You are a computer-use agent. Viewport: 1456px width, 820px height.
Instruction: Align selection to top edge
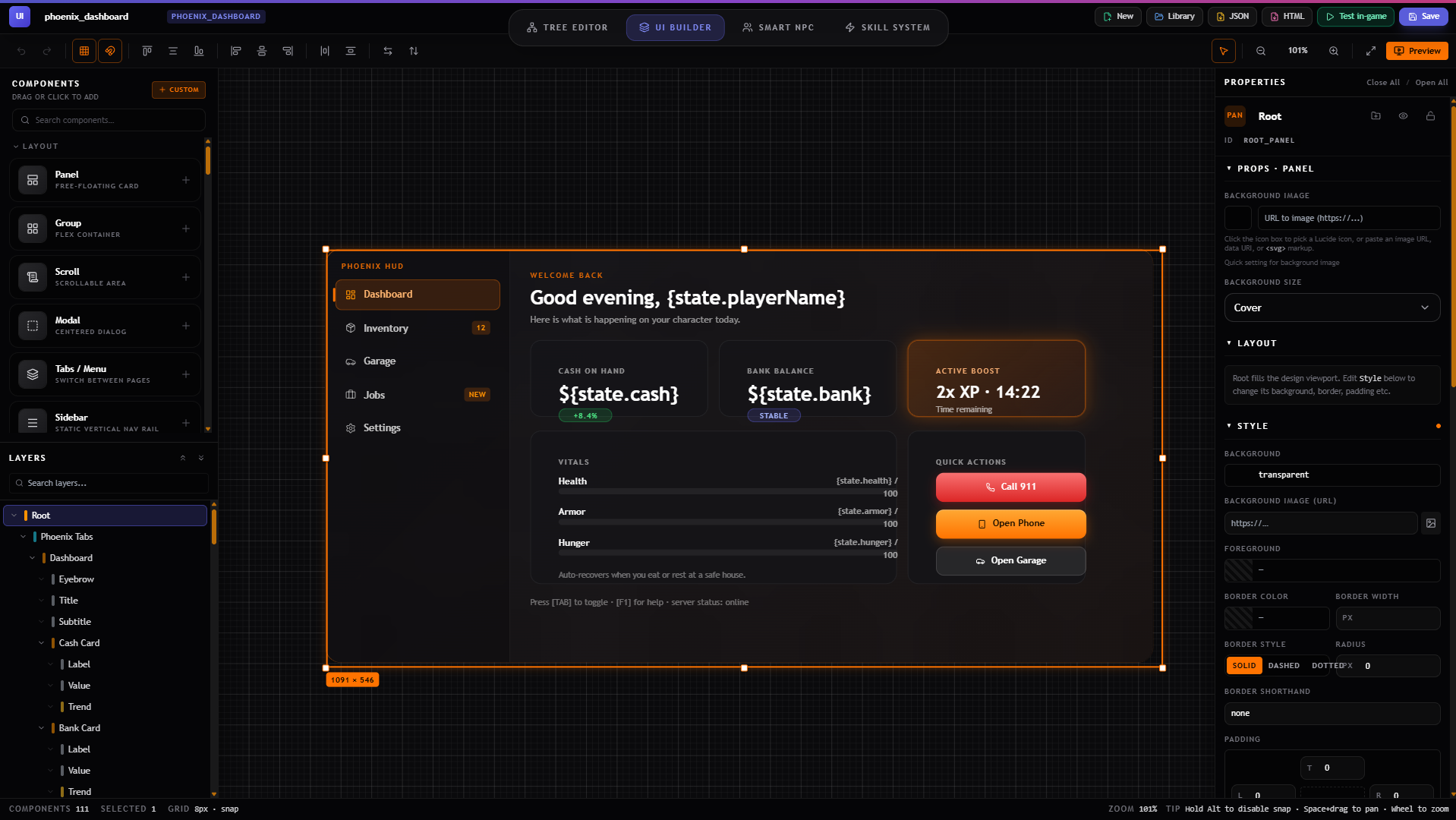[x=147, y=51]
